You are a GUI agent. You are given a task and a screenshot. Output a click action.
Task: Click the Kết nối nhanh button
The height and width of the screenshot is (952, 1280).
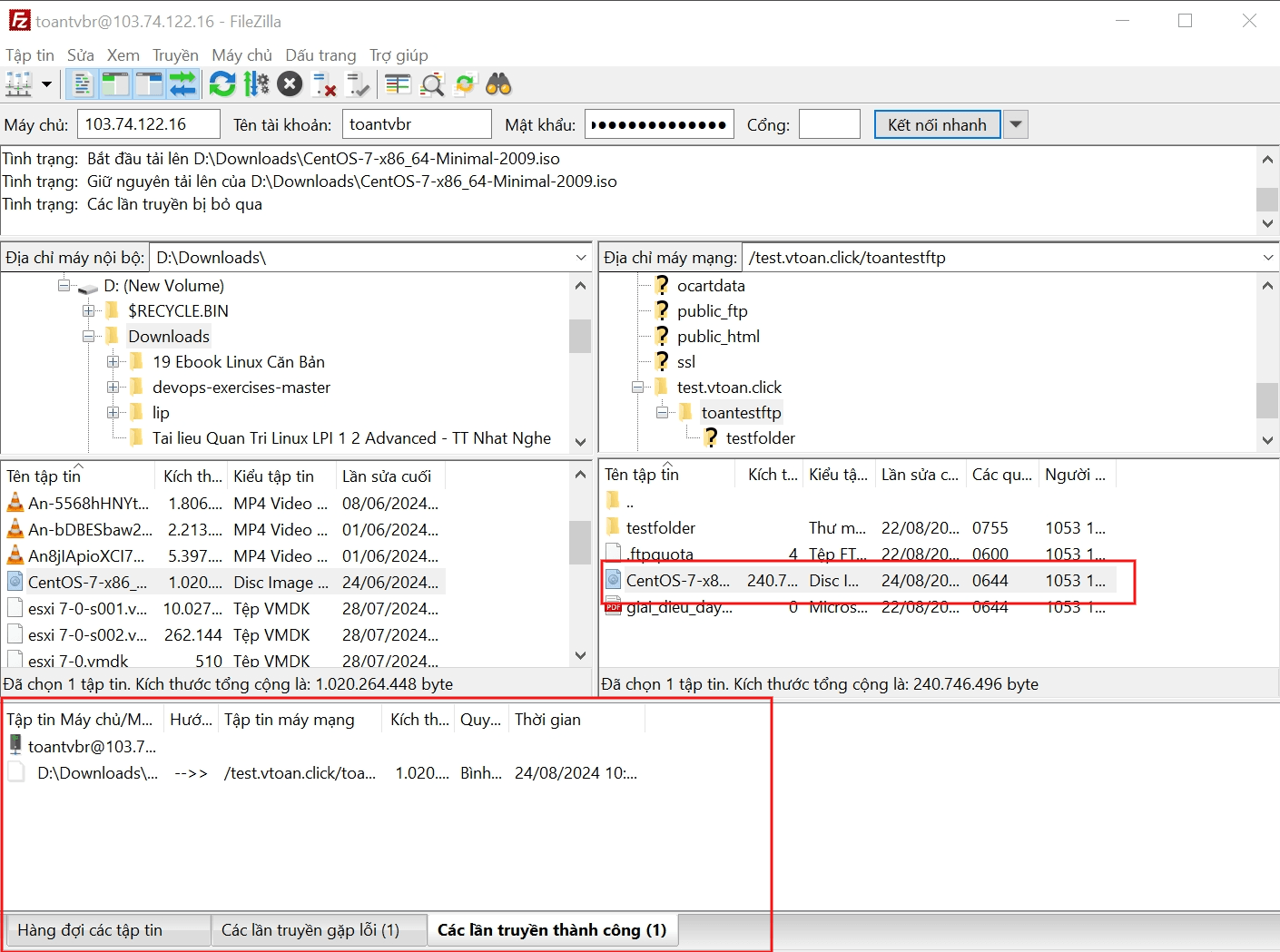pyautogui.click(x=936, y=123)
